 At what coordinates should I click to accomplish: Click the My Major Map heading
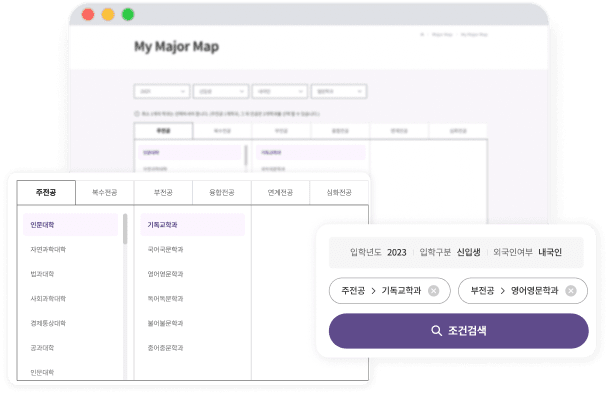pyautogui.click(x=177, y=47)
